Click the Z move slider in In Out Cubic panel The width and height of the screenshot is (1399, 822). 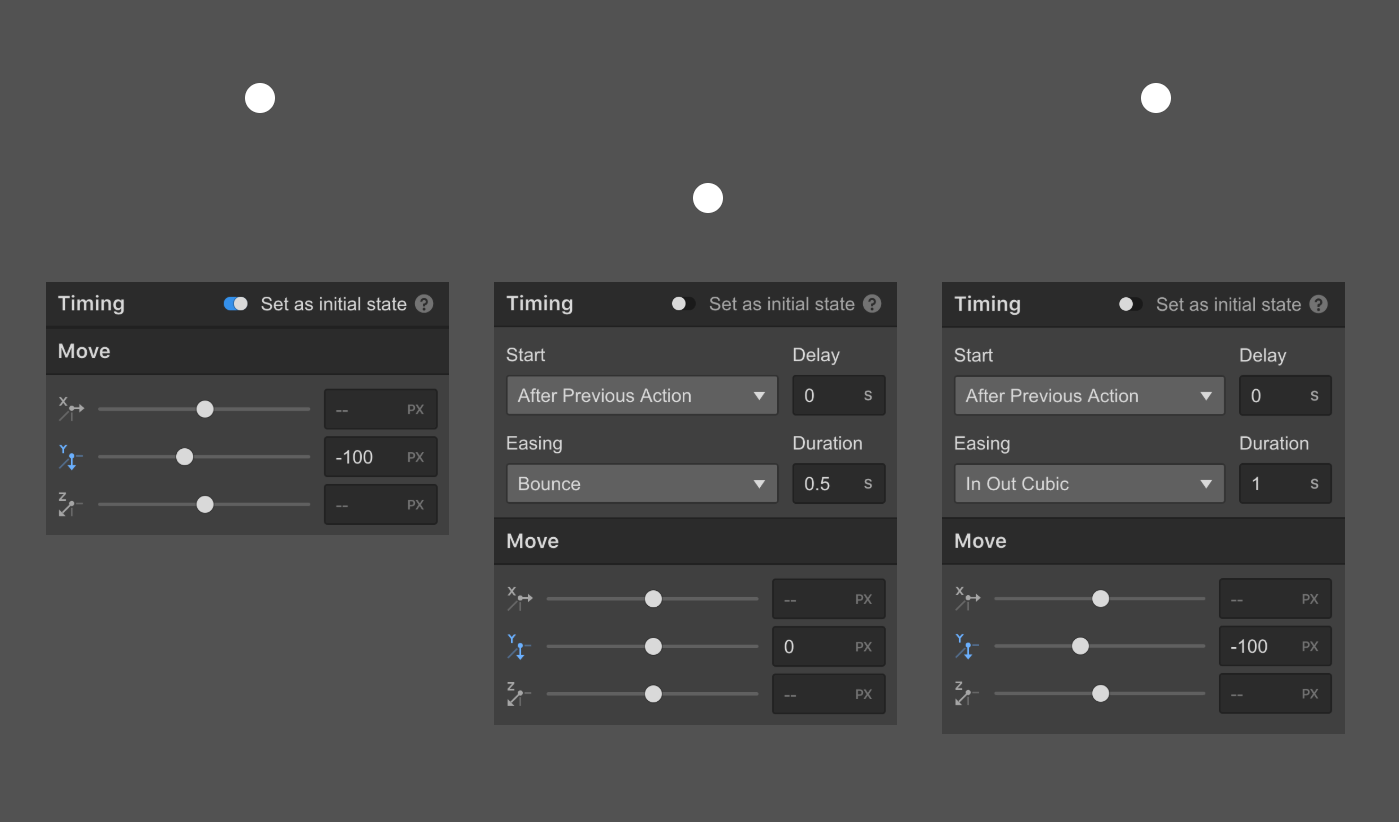click(1100, 695)
